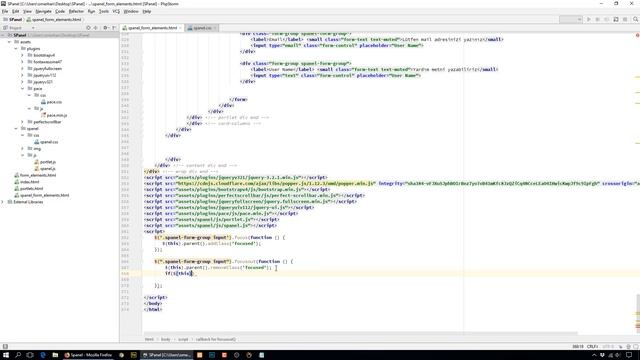Click the tool windows toggle in status bar

tap(5, 346)
